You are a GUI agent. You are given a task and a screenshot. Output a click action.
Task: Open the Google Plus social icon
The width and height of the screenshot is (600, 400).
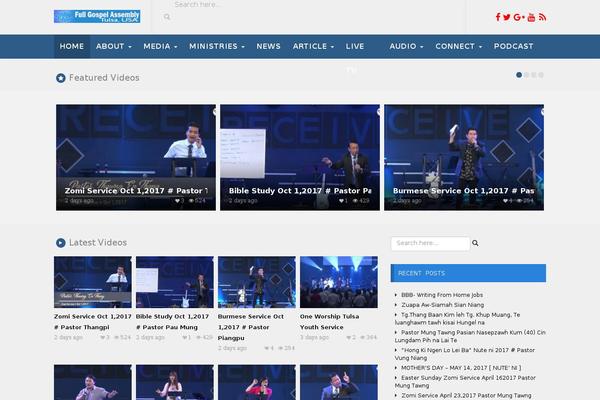[x=519, y=17]
